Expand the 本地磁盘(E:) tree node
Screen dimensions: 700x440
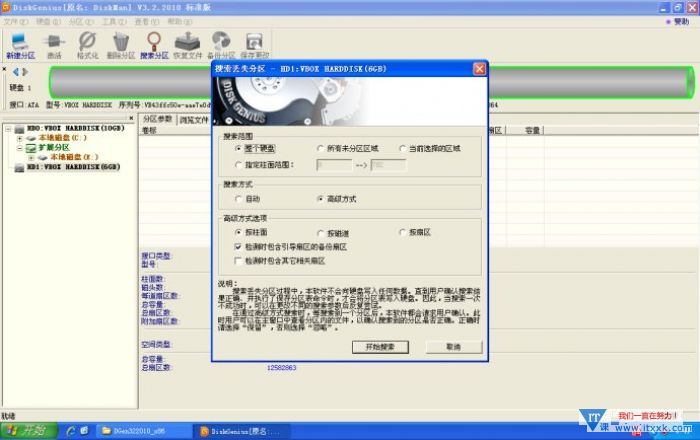point(31,158)
